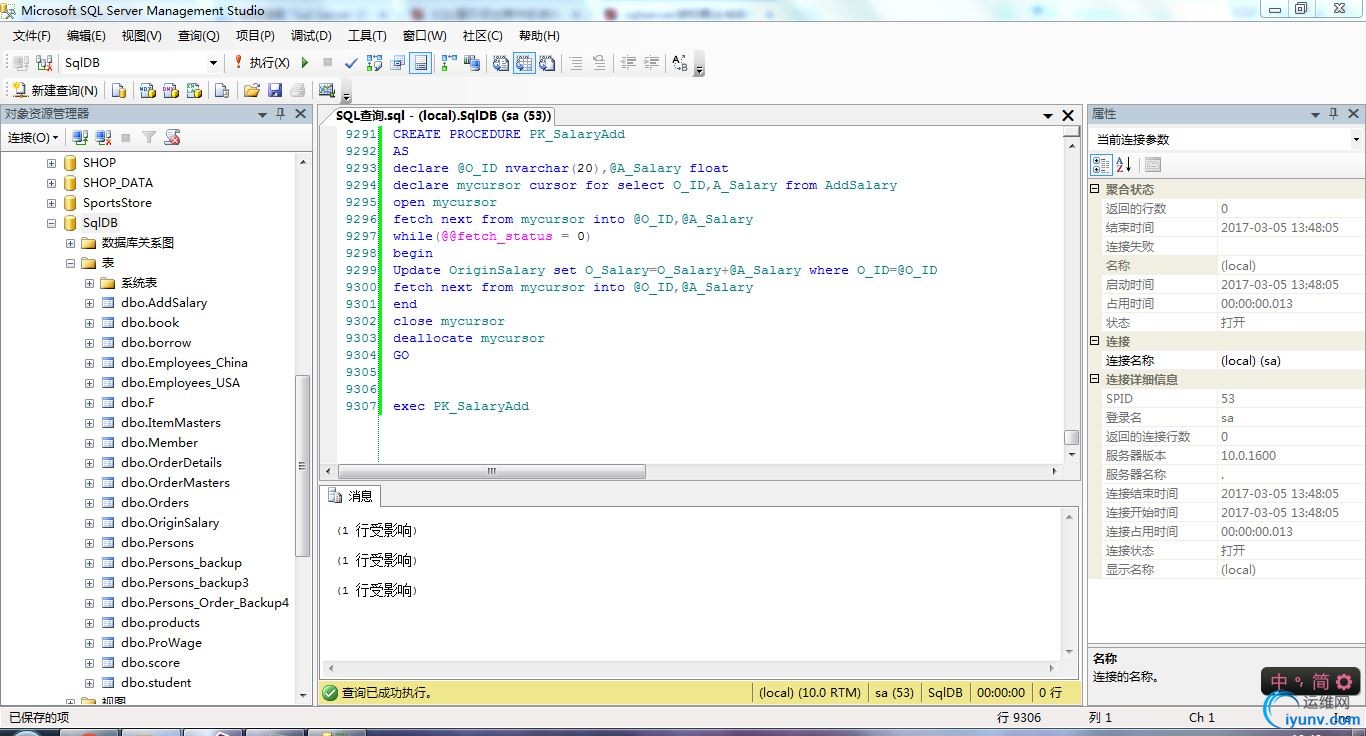Expand the SportsStore database node
The width and height of the screenshot is (1366, 736).
51,202
